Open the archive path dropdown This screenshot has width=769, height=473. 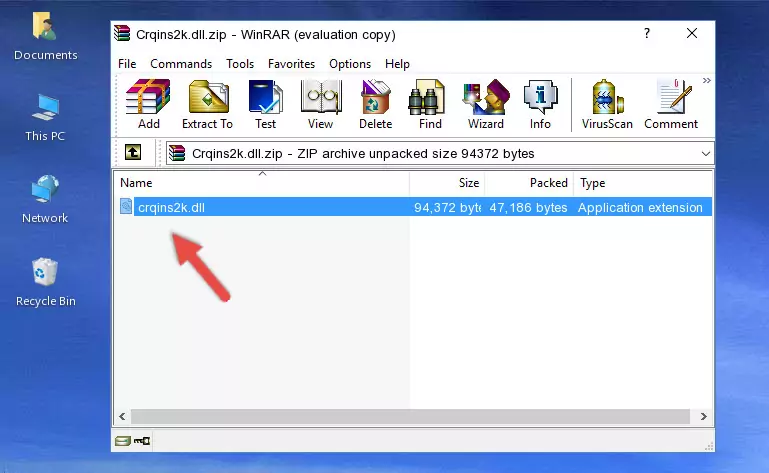706,154
